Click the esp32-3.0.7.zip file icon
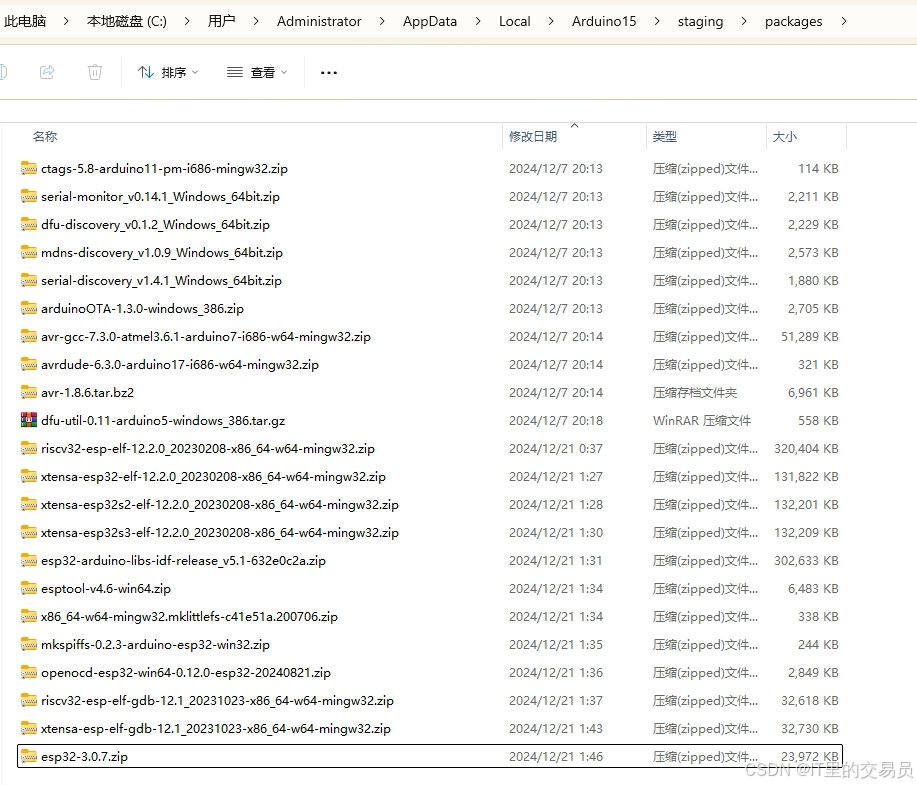Image resolution: width=917 pixels, height=785 pixels. pos(29,756)
